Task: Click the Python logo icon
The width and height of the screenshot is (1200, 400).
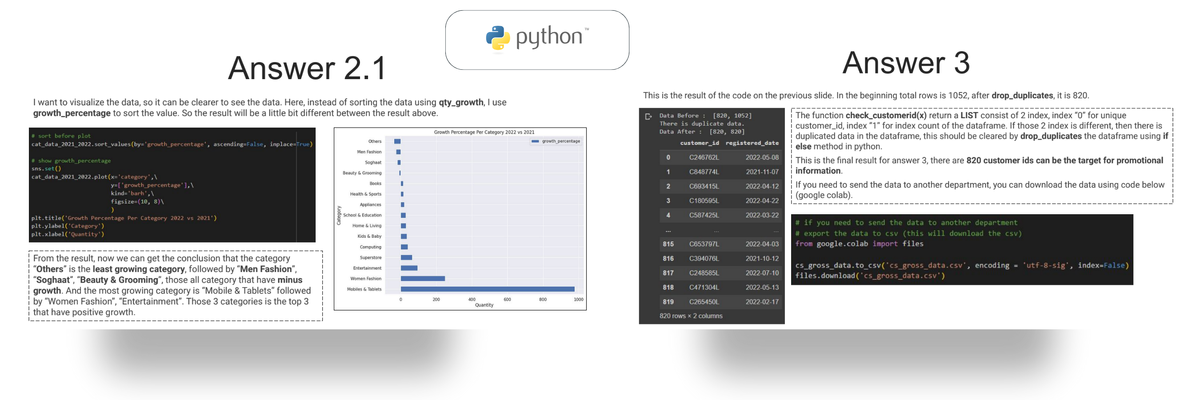Action: pyautogui.click(x=497, y=37)
